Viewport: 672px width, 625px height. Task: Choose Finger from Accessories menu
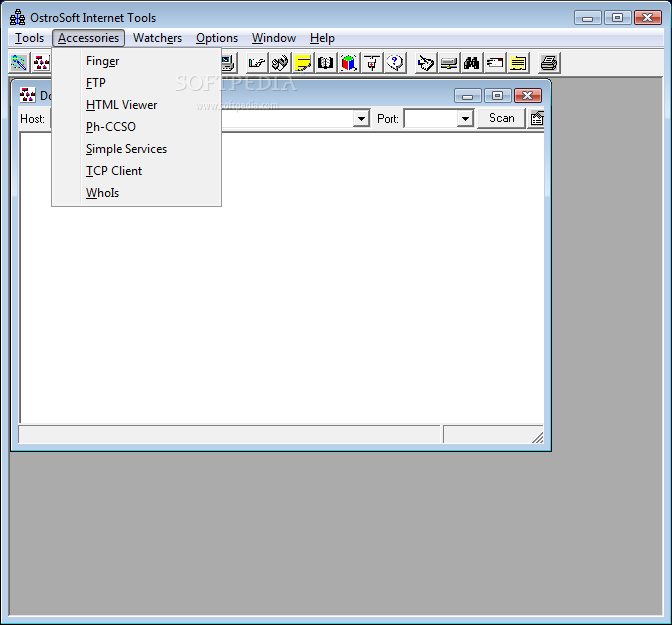tap(136, 61)
